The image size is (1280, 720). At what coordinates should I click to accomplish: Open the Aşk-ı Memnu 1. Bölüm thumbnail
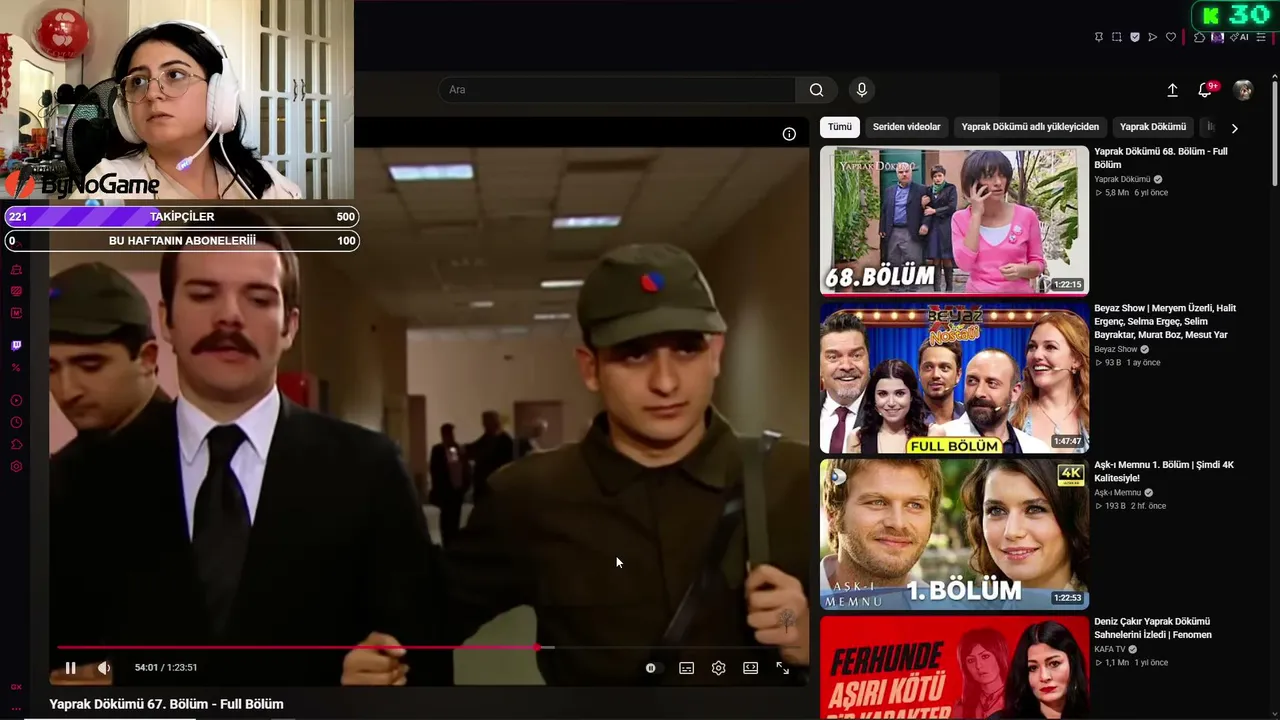tap(954, 535)
